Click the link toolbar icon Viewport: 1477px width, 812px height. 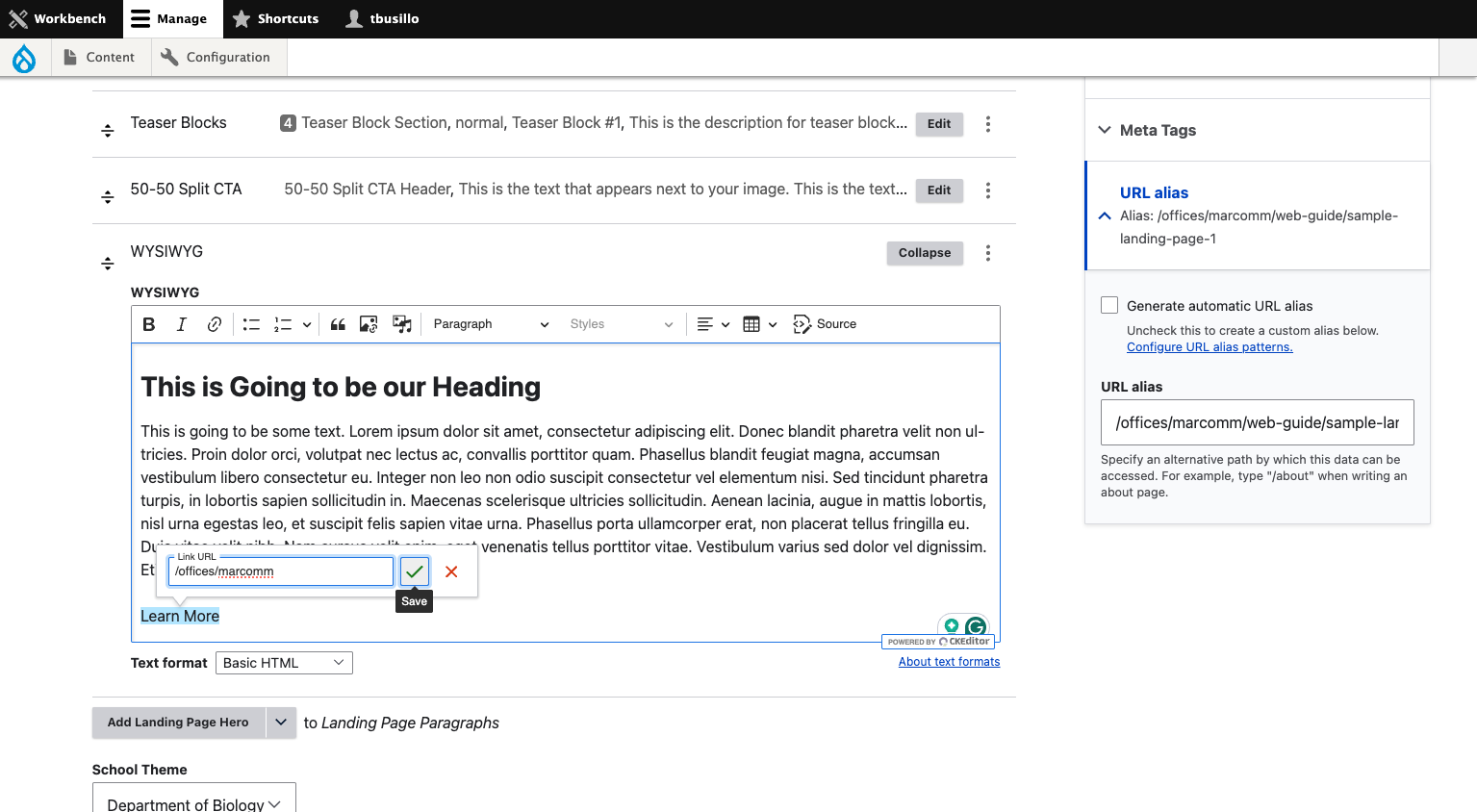215,324
